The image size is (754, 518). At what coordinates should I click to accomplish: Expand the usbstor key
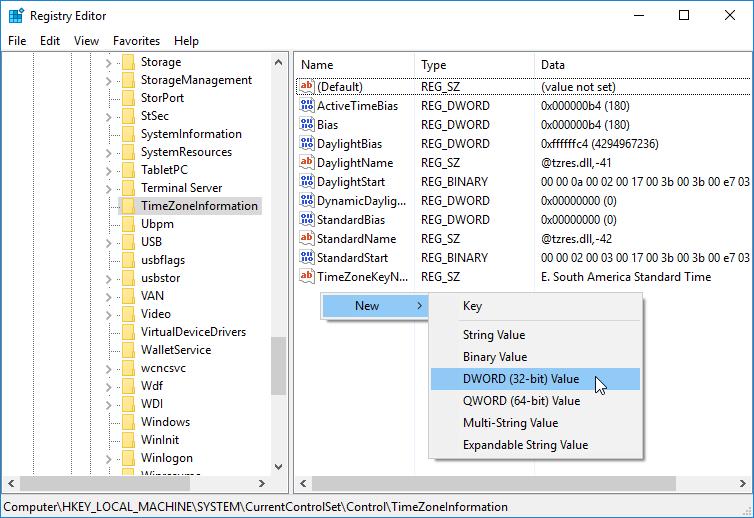coord(109,279)
